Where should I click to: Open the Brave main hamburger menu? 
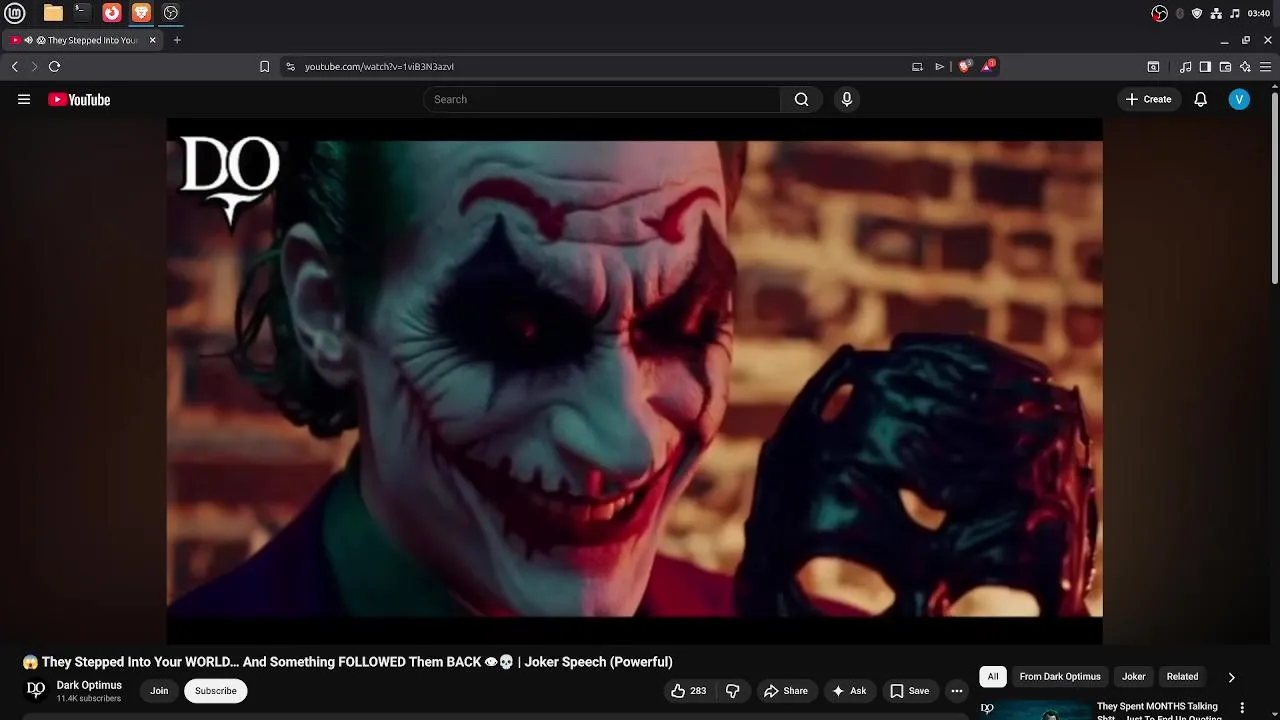pos(1266,67)
